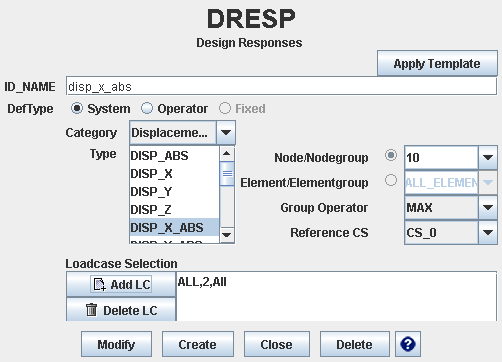The width and height of the screenshot is (502, 362).
Task: Click the Apply Template button
Action: (x=437, y=63)
